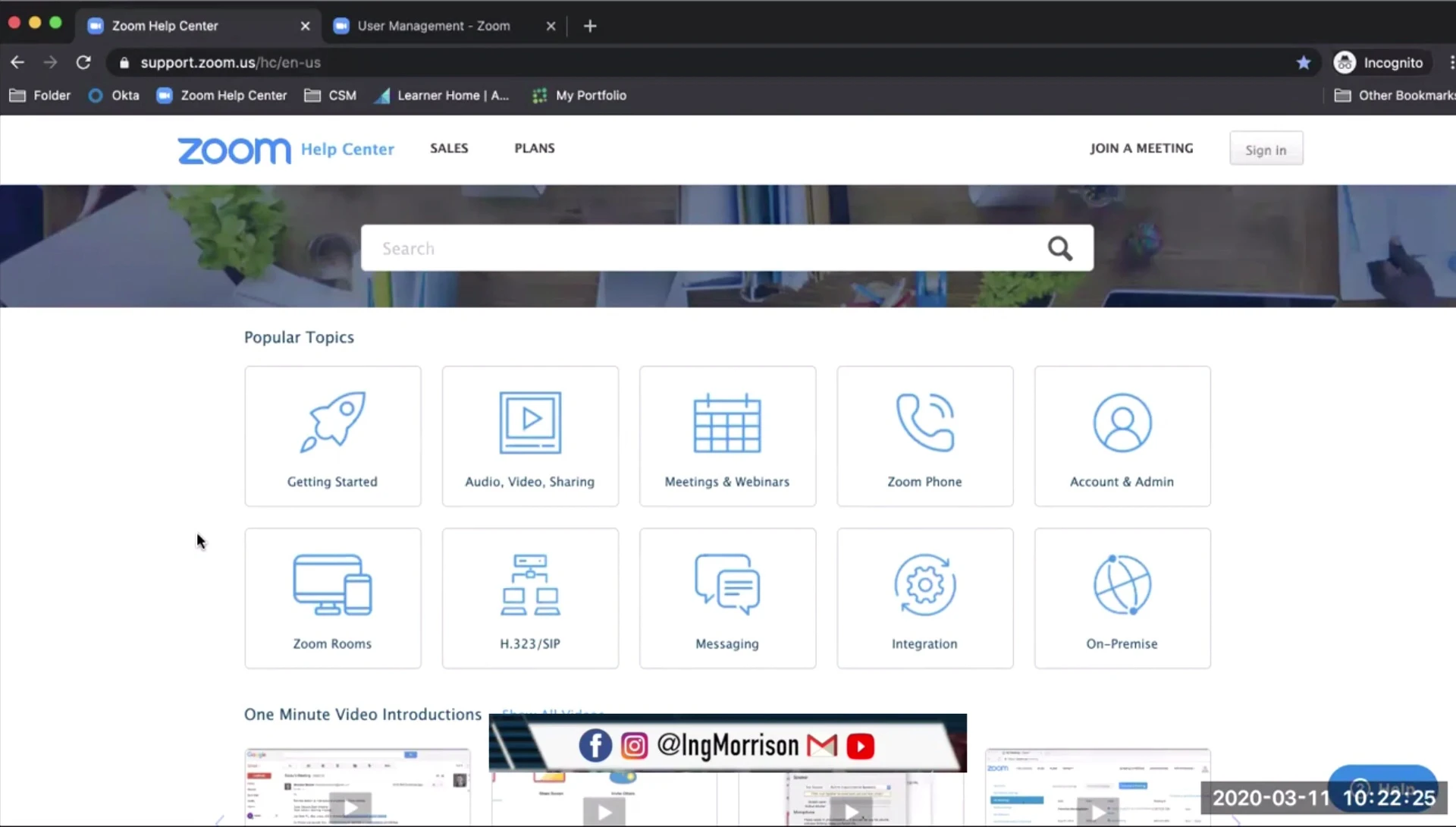
Task: Expand the CSM bookmarks folder
Action: click(x=330, y=96)
